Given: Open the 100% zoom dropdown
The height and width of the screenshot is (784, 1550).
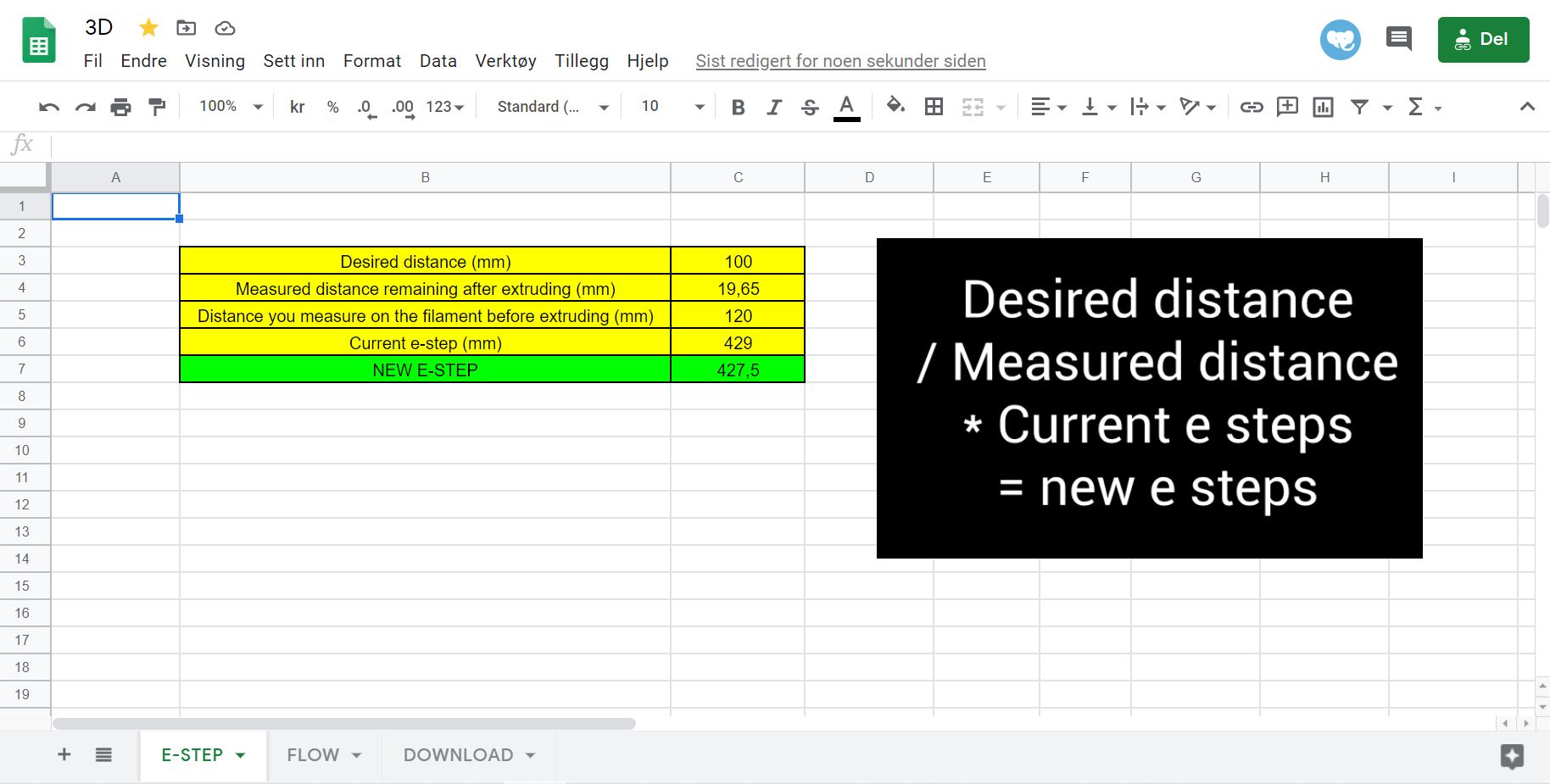Looking at the screenshot, I should [x=231, y=107].
